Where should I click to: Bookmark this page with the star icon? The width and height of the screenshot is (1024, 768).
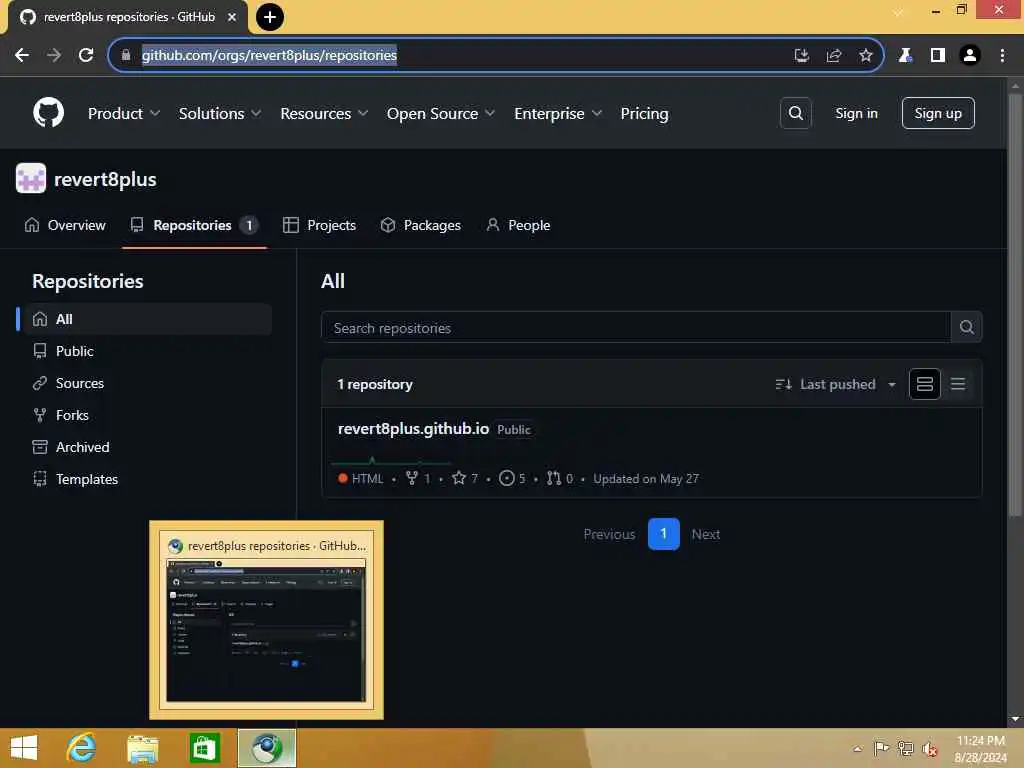[x=865, y=56]
